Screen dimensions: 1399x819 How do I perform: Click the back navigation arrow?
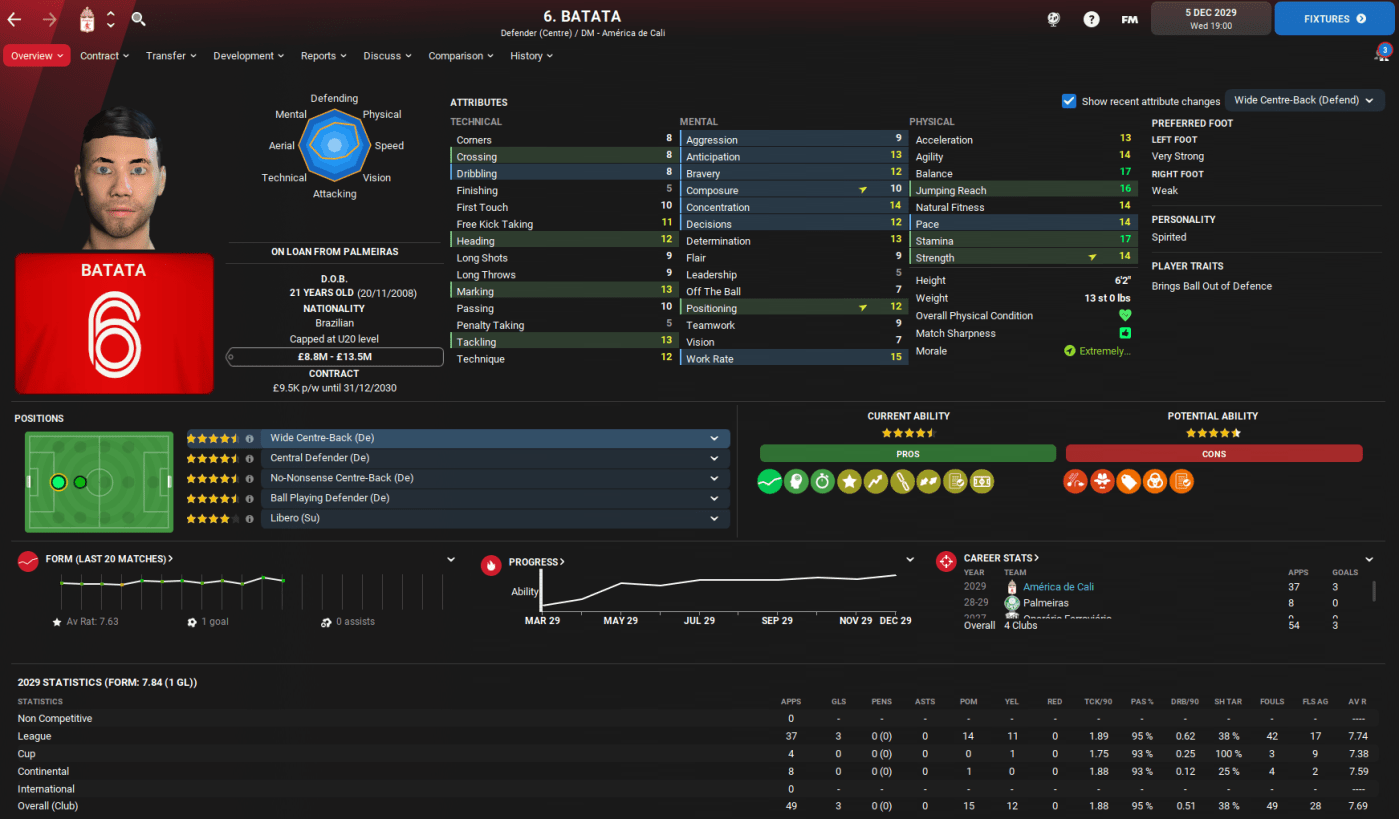click(x=14, y=19)
